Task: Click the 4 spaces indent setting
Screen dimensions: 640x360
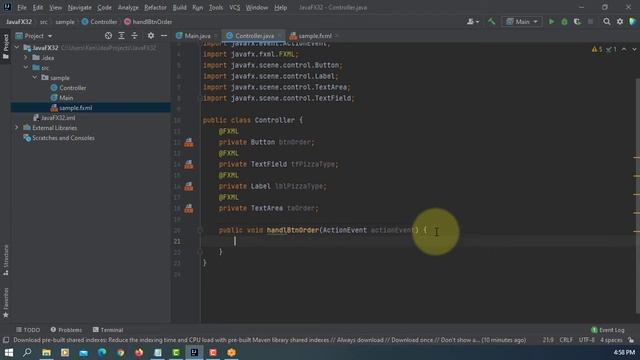Action: coord(611,340)
